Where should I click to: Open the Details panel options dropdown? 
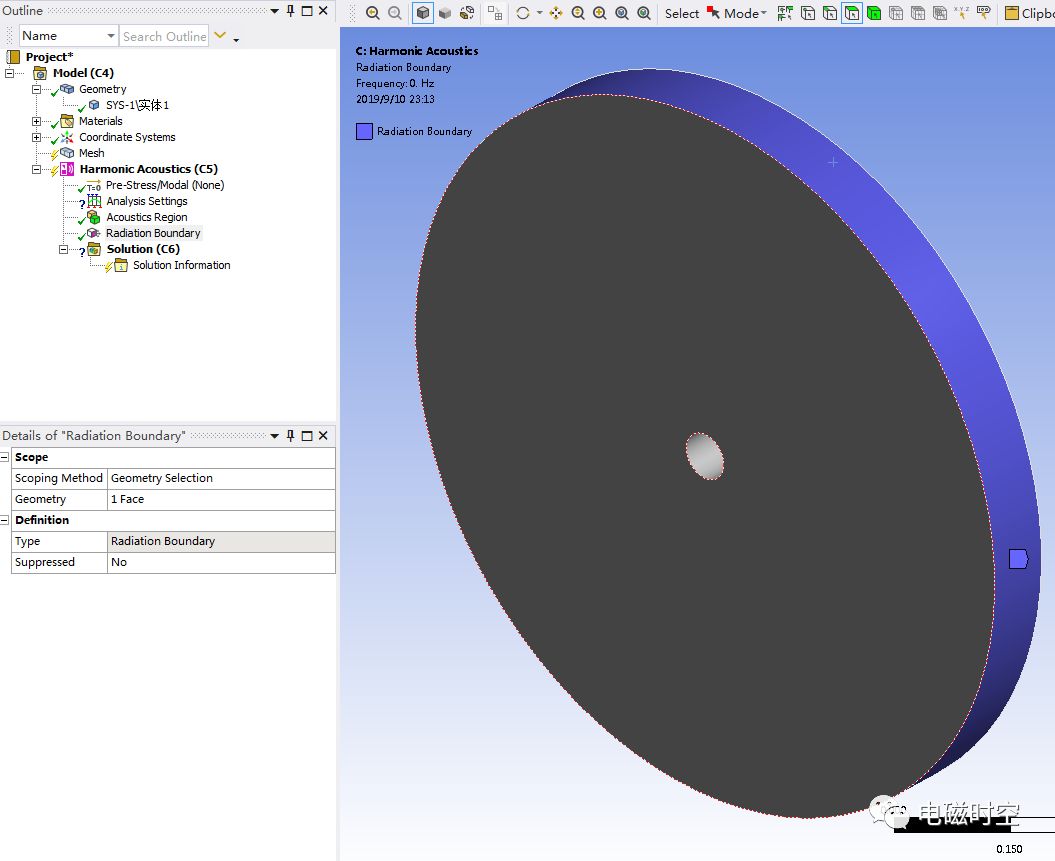pos(275,436)
